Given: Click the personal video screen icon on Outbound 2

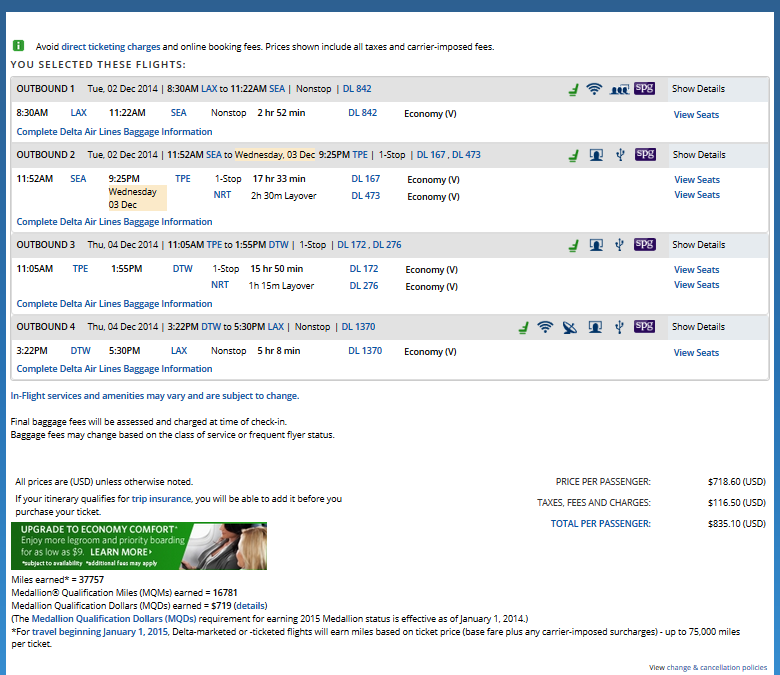Looking at the screenshot, I should click(596, 155).
